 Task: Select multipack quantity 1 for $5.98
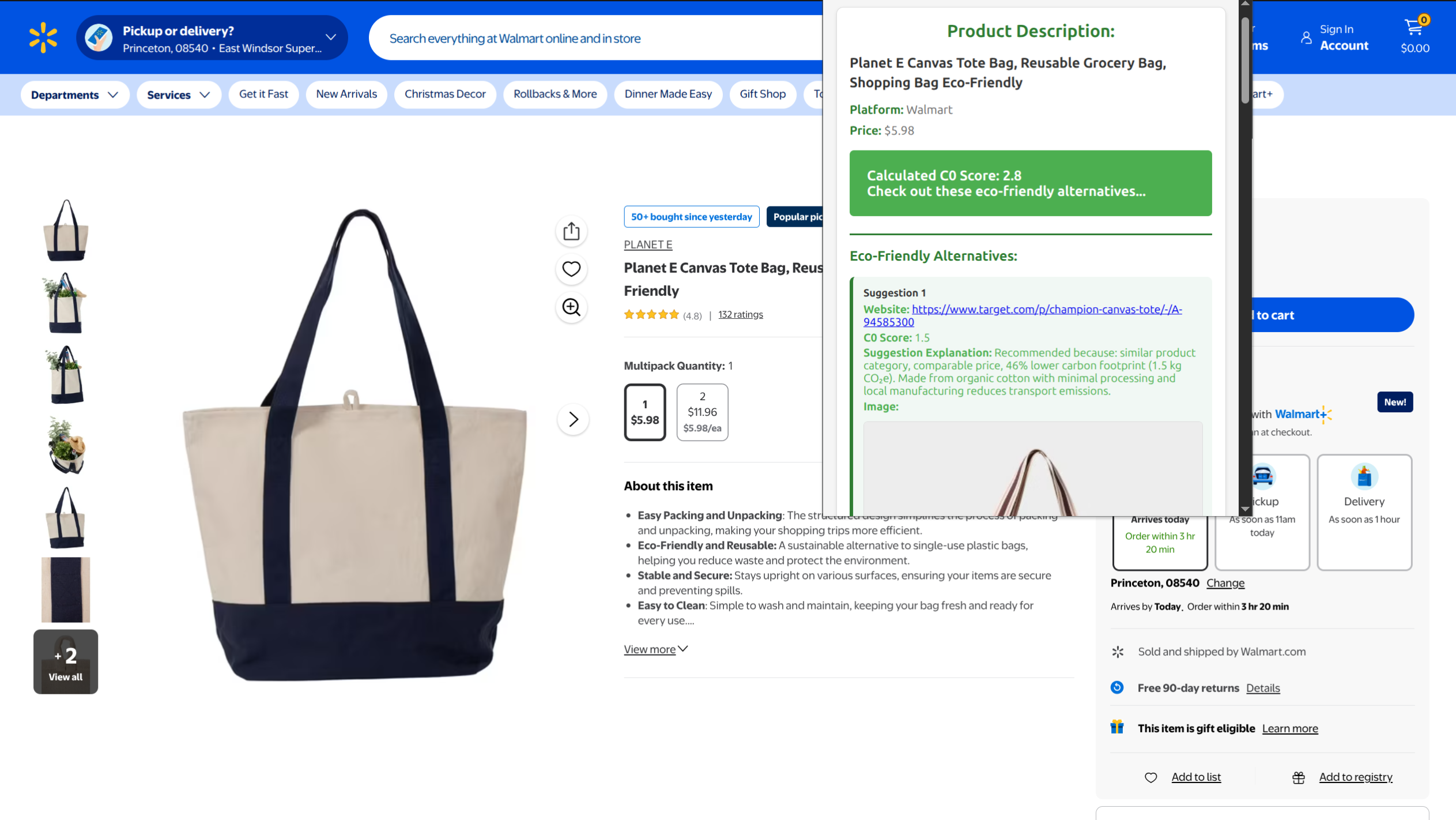[644, 412]
